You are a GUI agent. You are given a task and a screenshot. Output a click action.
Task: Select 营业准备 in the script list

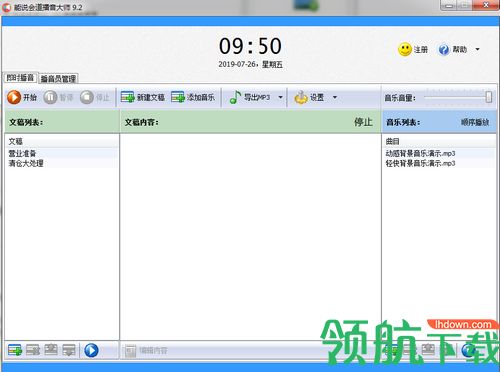click(62, 153)
